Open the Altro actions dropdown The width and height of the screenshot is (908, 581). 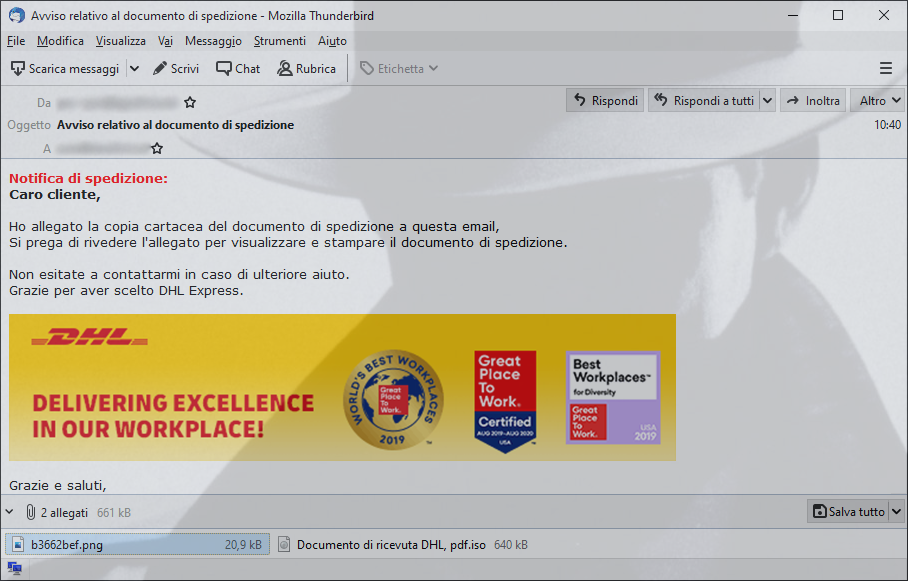tap(879, 101)
